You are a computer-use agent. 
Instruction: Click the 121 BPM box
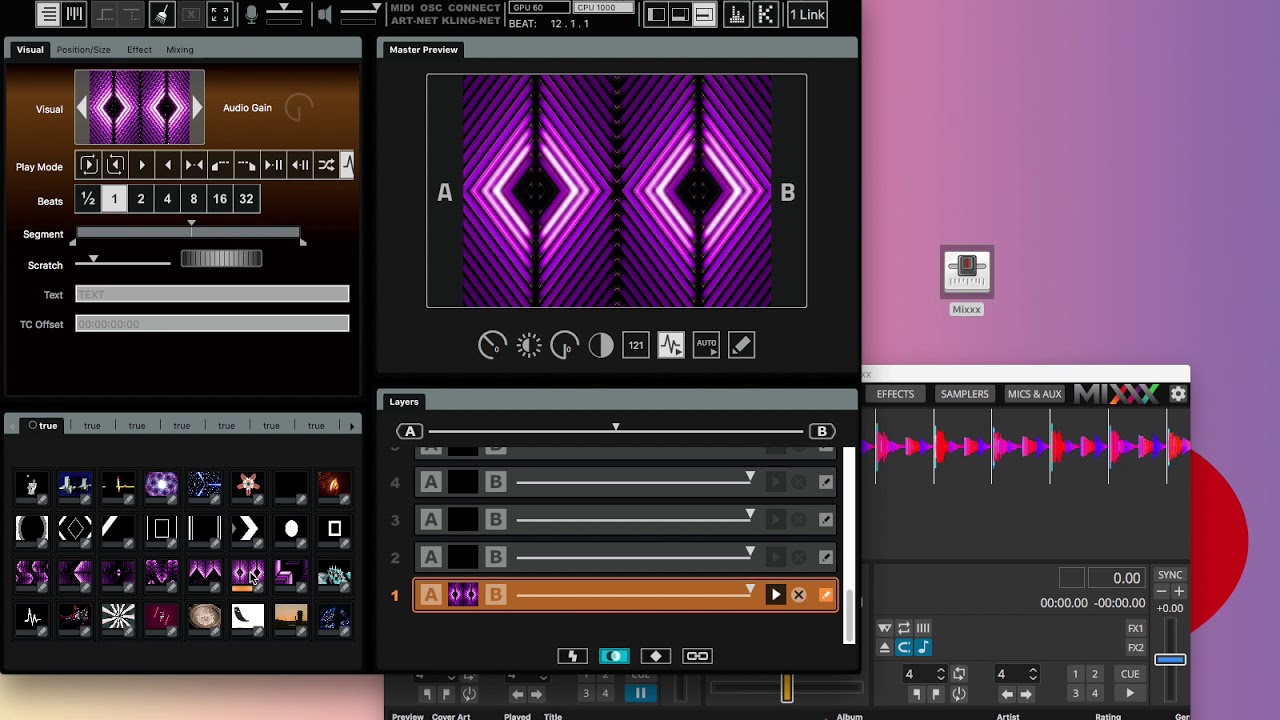coord(636,346)
